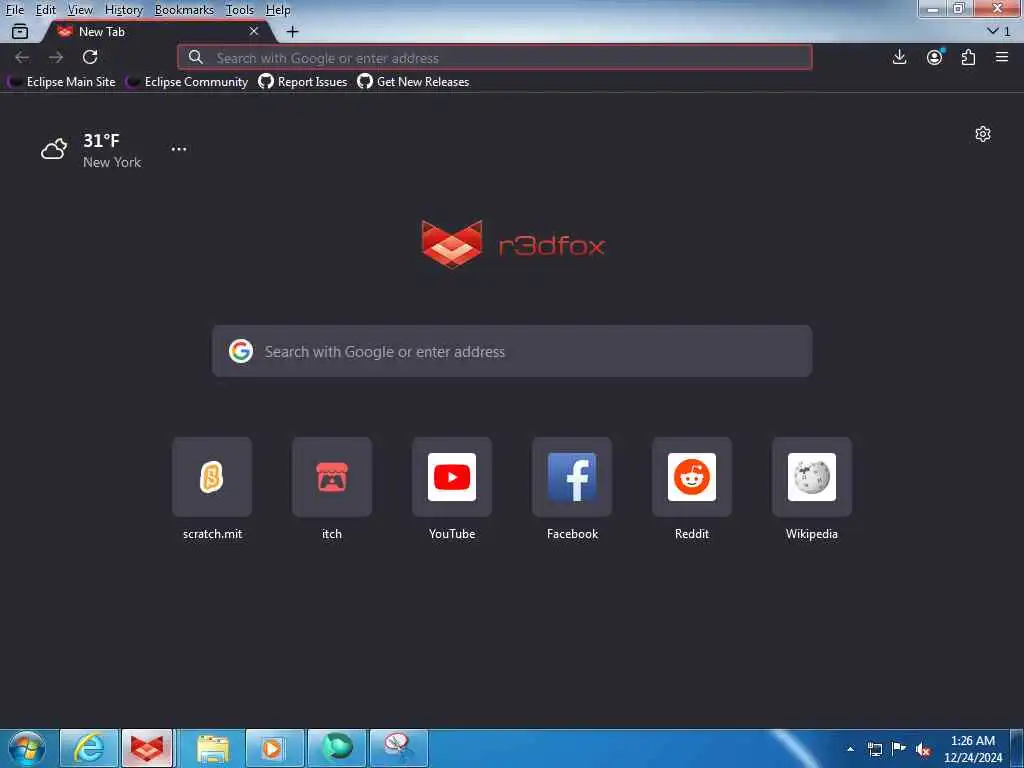Minimize the r3dfox window
1024x768 pixels.
pyautogui.click(x=933, y=9)
